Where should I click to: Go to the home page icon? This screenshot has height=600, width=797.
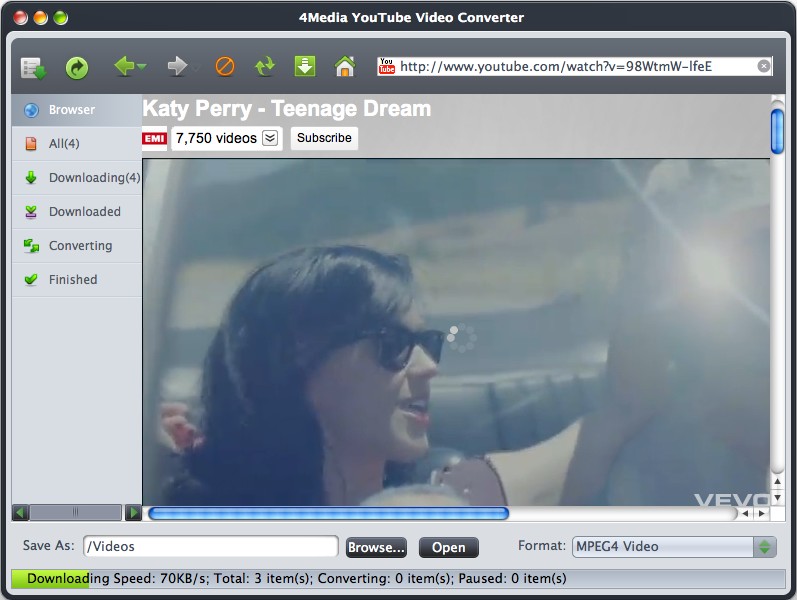tap(345, 66)
